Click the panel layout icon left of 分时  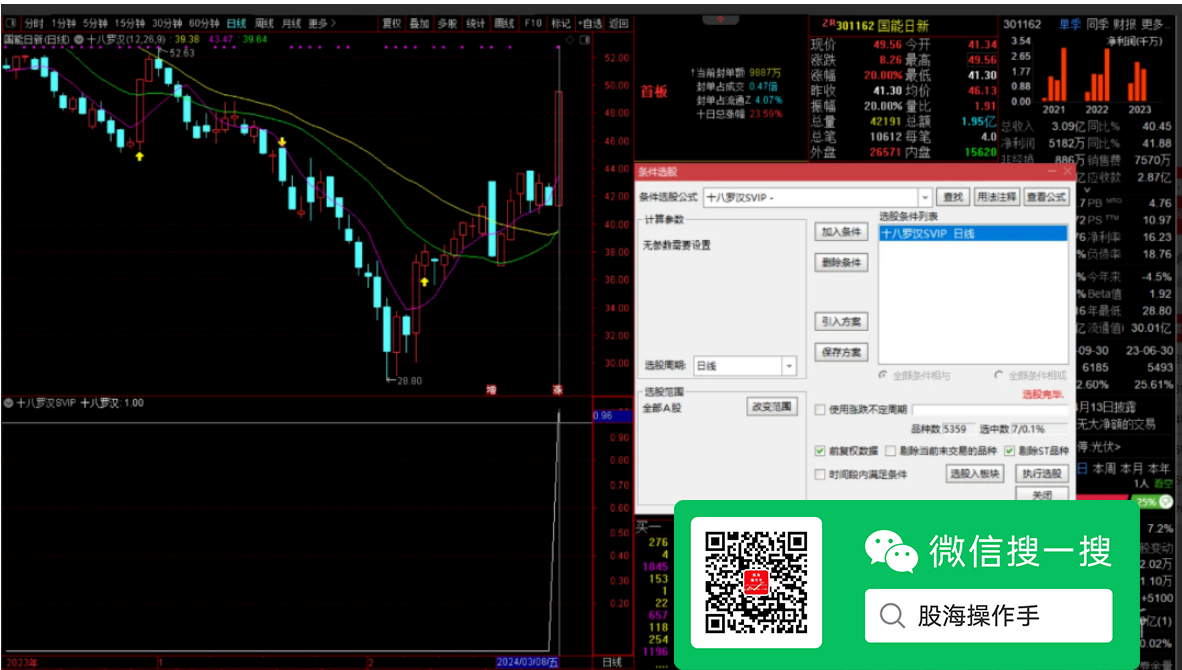pyautogui.click(x=11, y=23)
